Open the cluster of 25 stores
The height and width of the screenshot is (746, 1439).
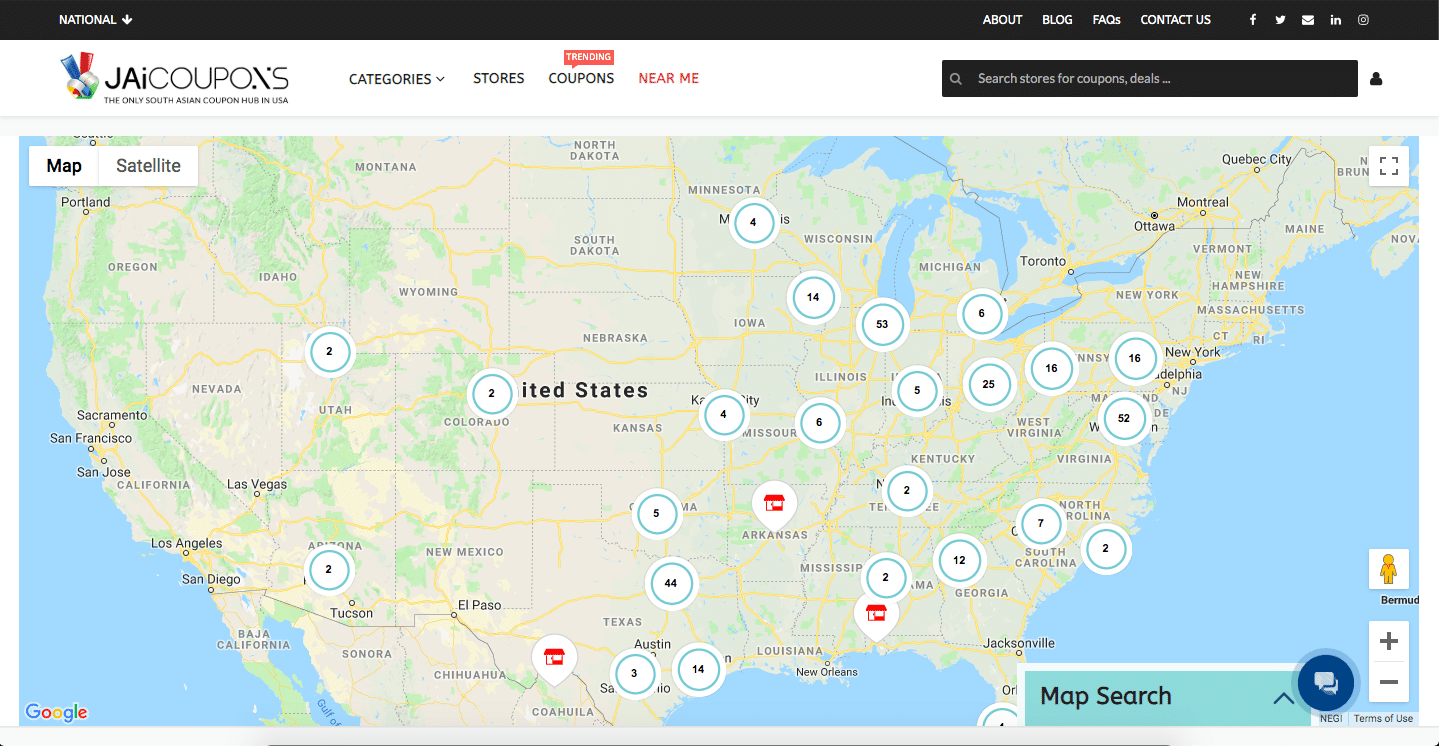click(989, 384)
